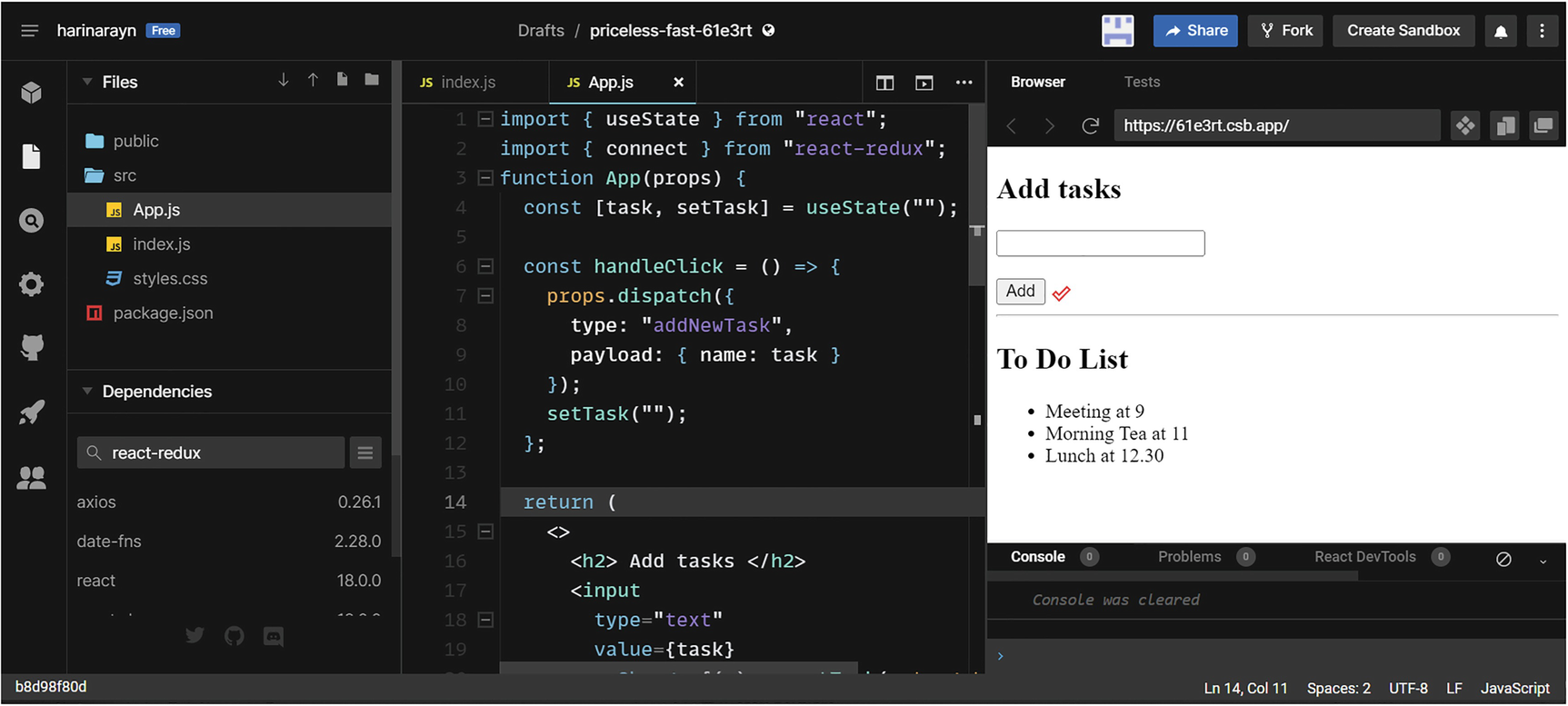This screenshot has height=706, width=1568.
Task: Open the Search icon in the sidebar
Action: tap(32, 221)
